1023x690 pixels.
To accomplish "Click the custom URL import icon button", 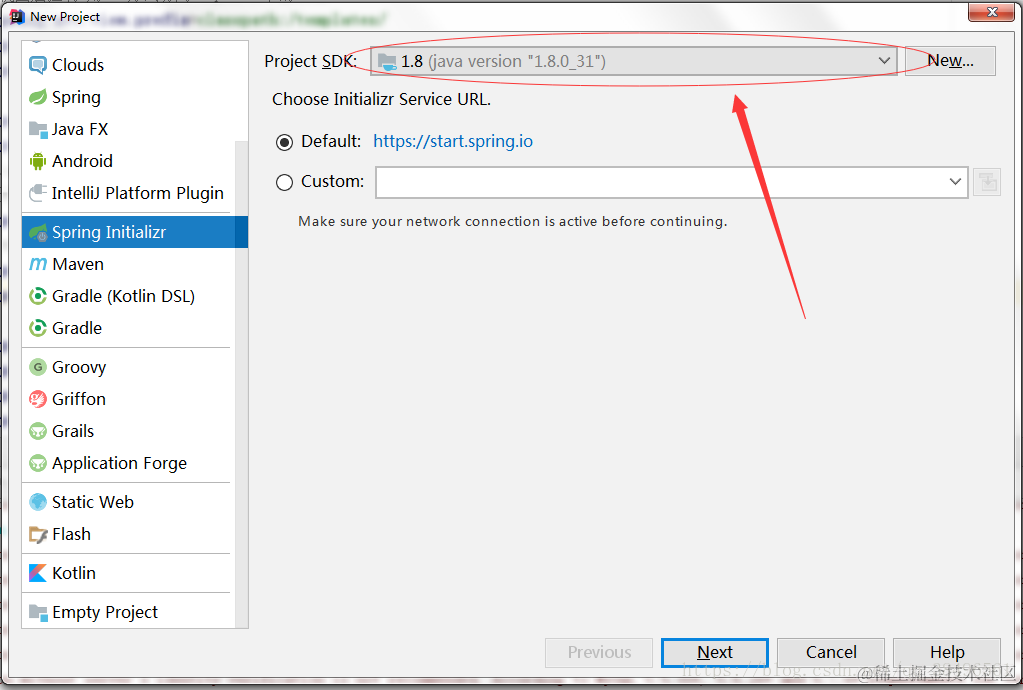I will click(x=986, y=182).
